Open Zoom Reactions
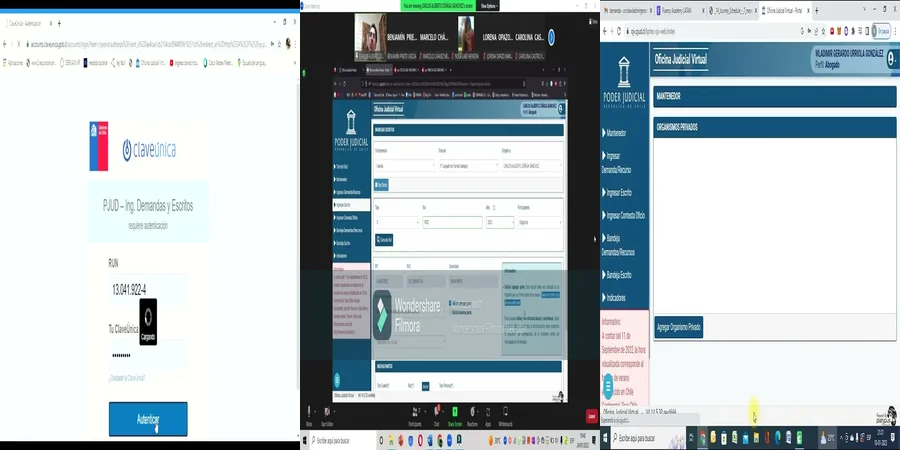 pos(472,414)
